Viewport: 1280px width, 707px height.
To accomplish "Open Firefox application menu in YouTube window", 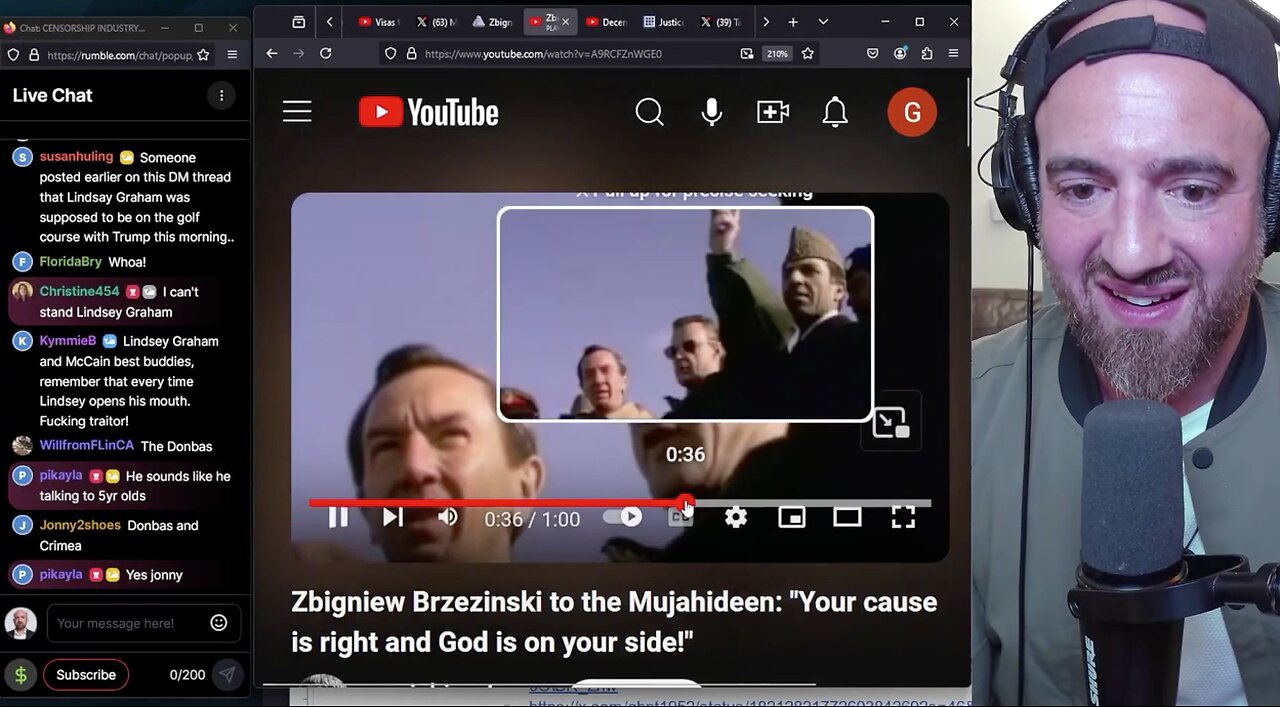I will coord(954,54).
